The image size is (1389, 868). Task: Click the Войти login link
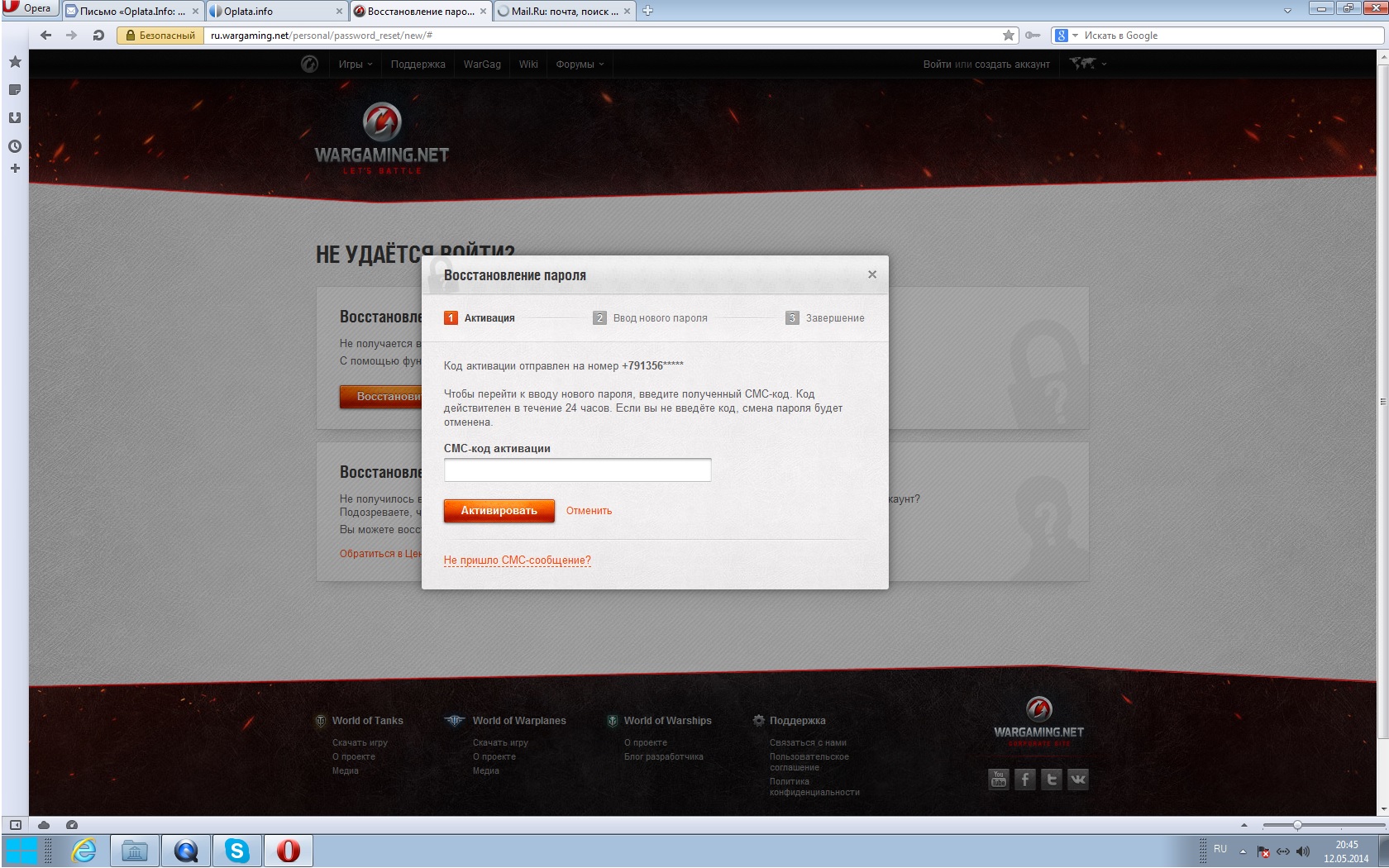pyautogui.click(x=937, y=64)
